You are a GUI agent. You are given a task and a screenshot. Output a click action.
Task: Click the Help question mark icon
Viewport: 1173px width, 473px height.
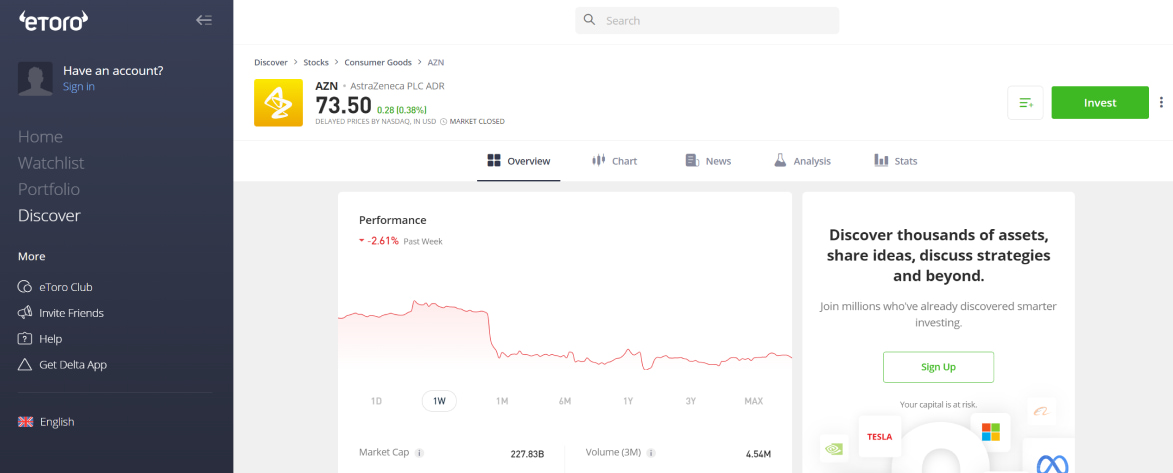25,338
